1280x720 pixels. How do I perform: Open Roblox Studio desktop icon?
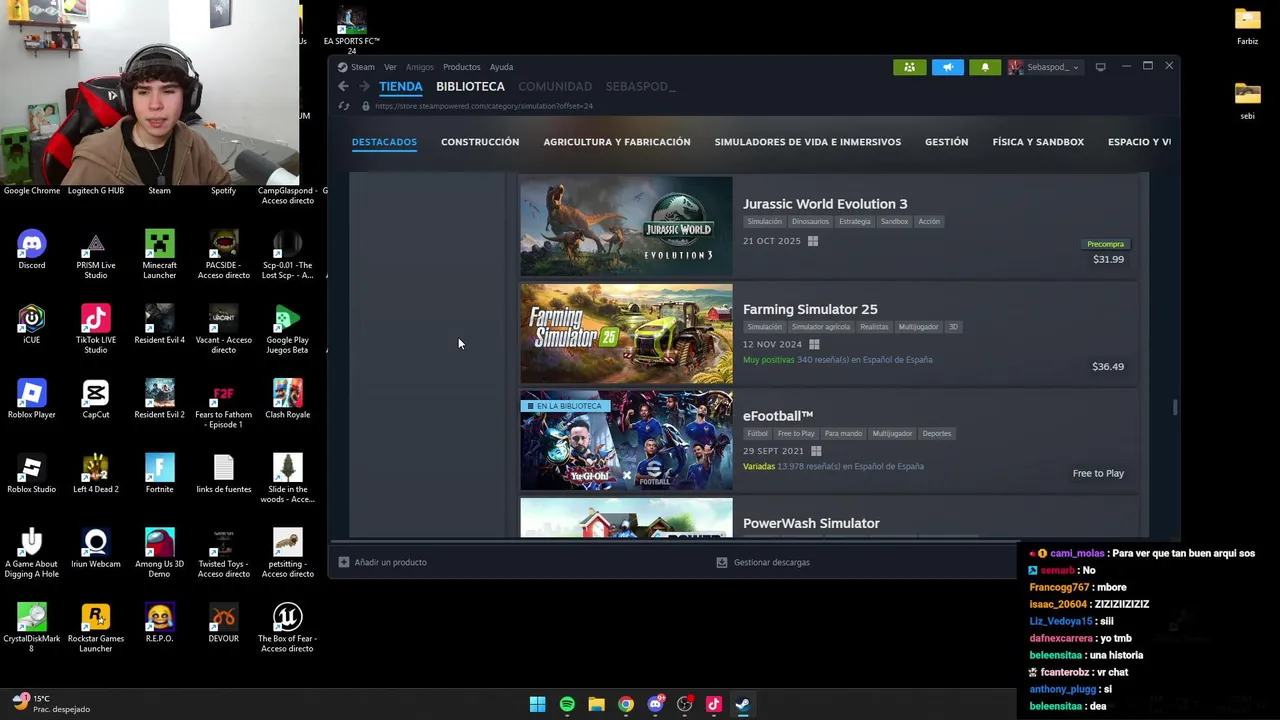pyautogui.click(x=32, y=474)
